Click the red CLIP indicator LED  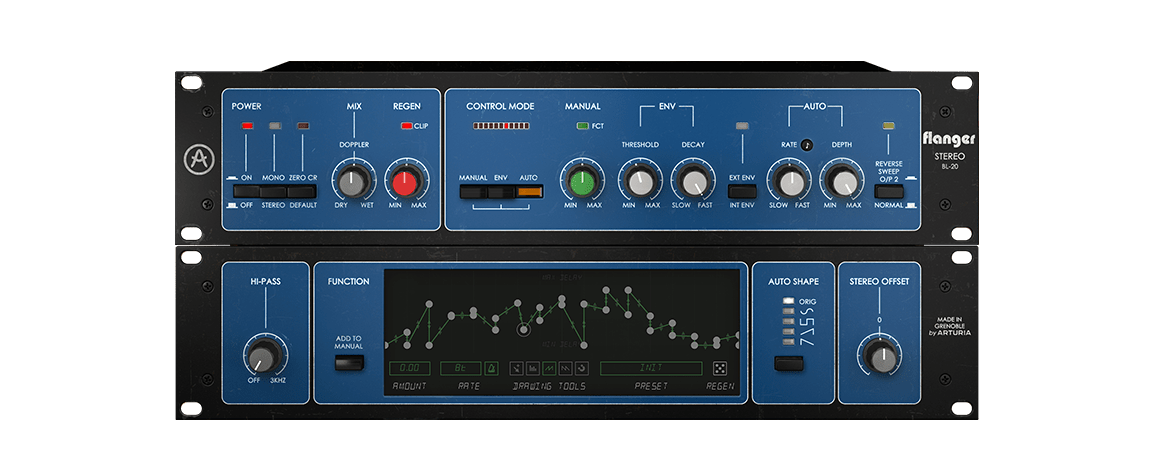pos(406,126)
